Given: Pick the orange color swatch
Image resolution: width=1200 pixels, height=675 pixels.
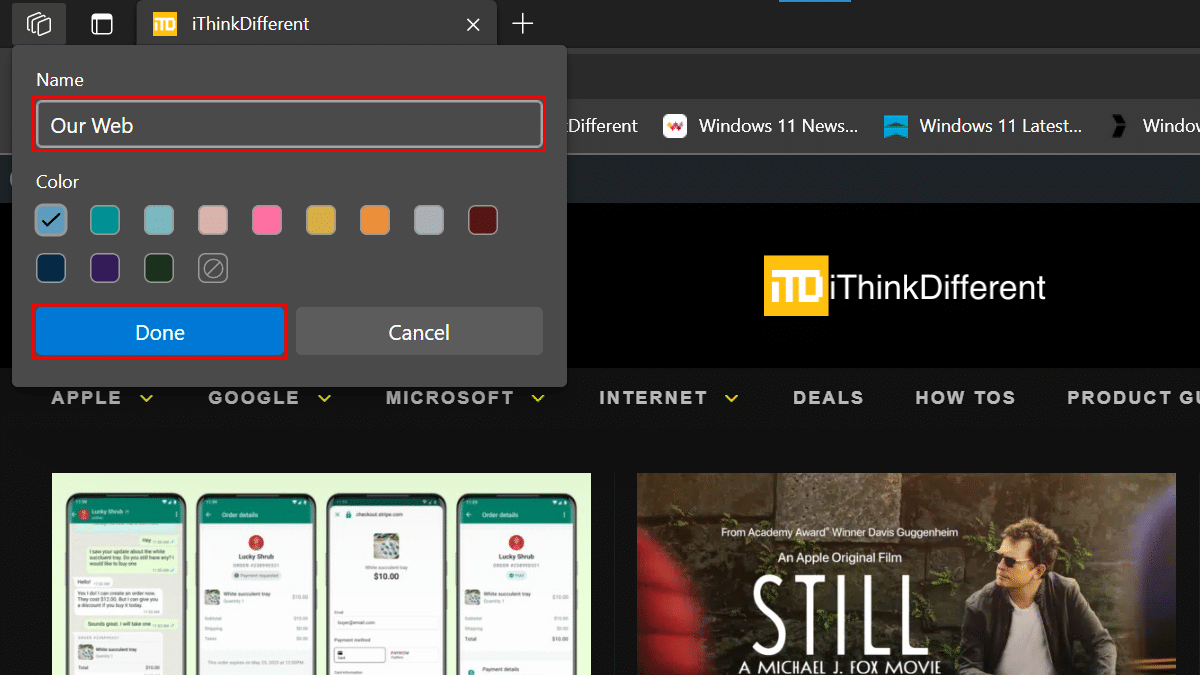Looking at the screenshot, I should click(375, 220).
